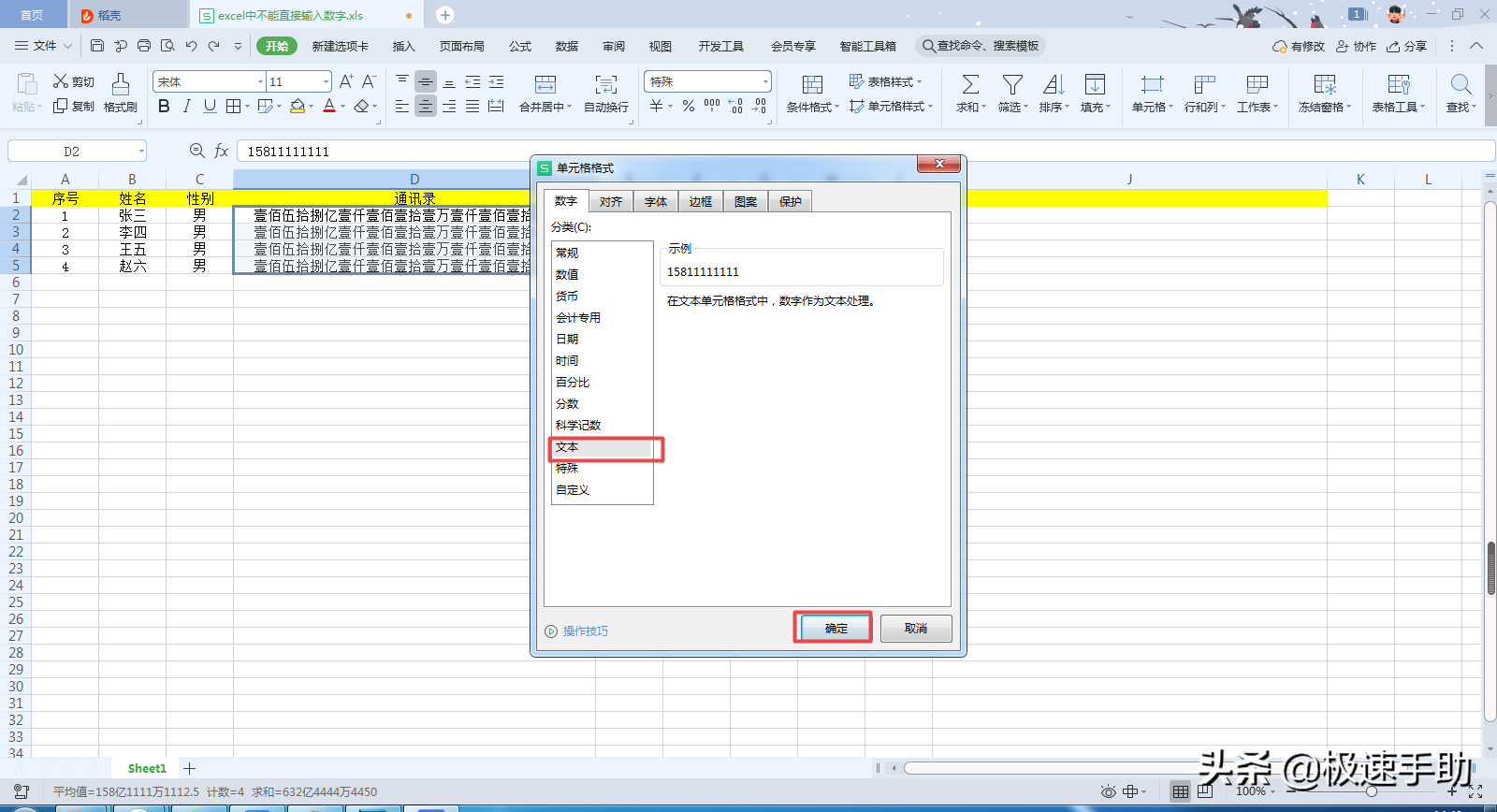1497x812 pixels.
Task: Select 数值 in the category list
Action: tap(567, 274)
